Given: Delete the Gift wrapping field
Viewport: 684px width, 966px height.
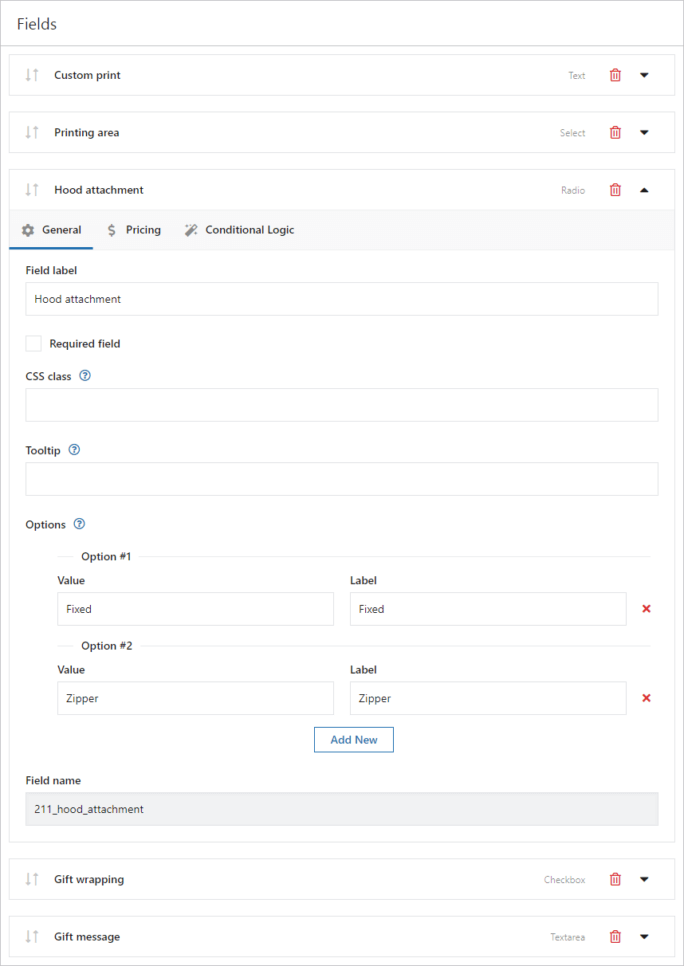Looking at the screenshot, I should [x=615, y=879].
